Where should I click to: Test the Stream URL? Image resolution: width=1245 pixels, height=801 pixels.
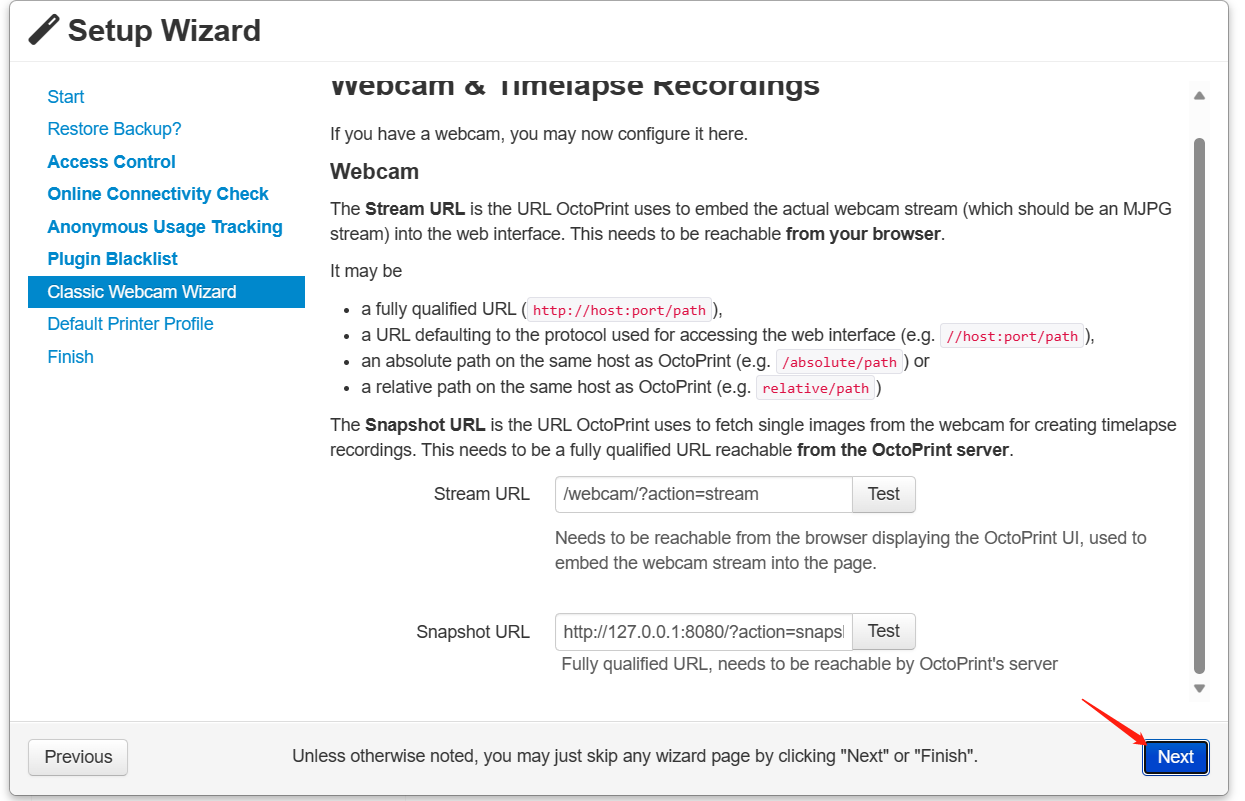(x=883, y=494)
